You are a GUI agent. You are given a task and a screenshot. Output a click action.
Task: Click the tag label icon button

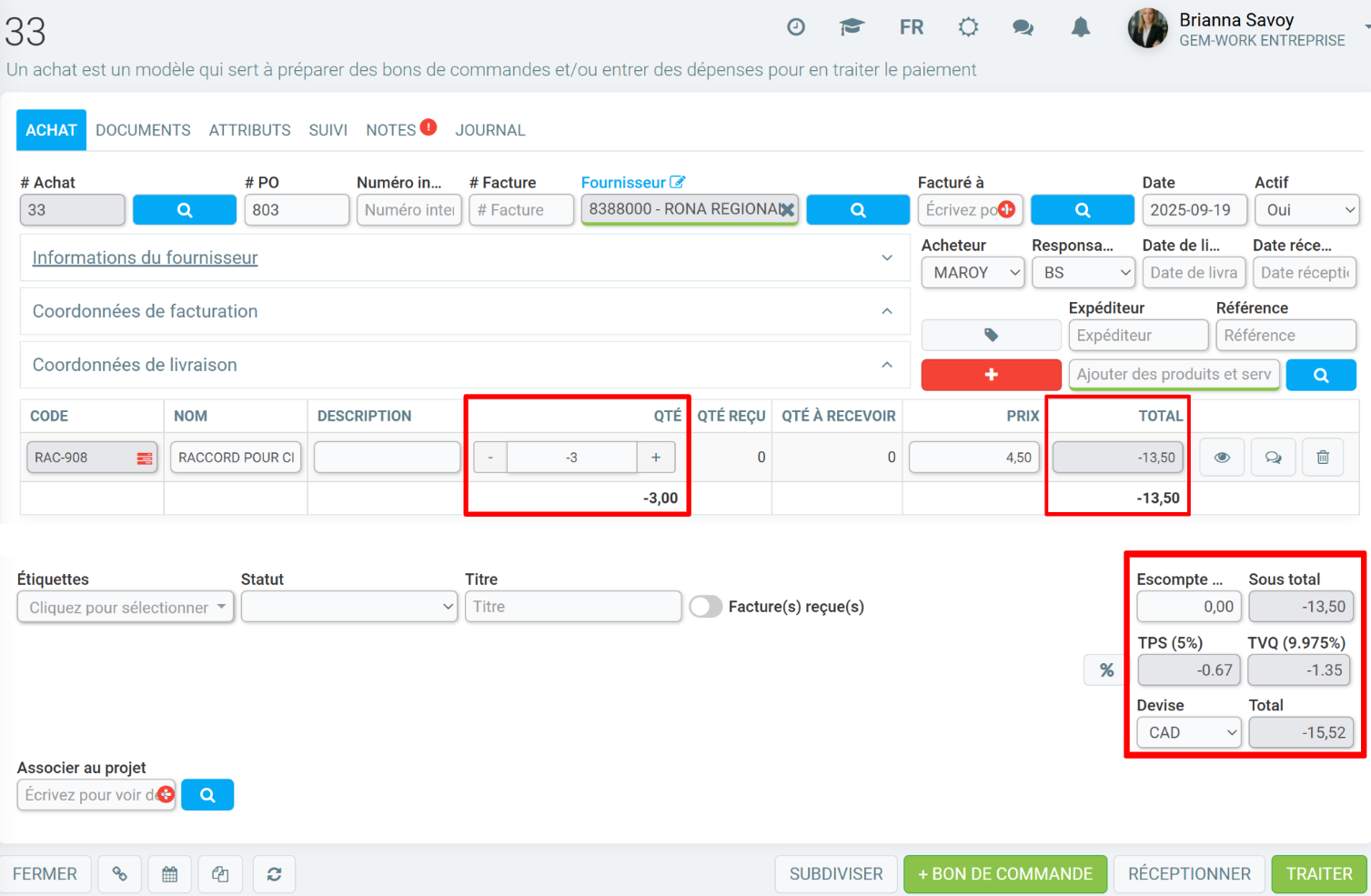coord(992,335)
